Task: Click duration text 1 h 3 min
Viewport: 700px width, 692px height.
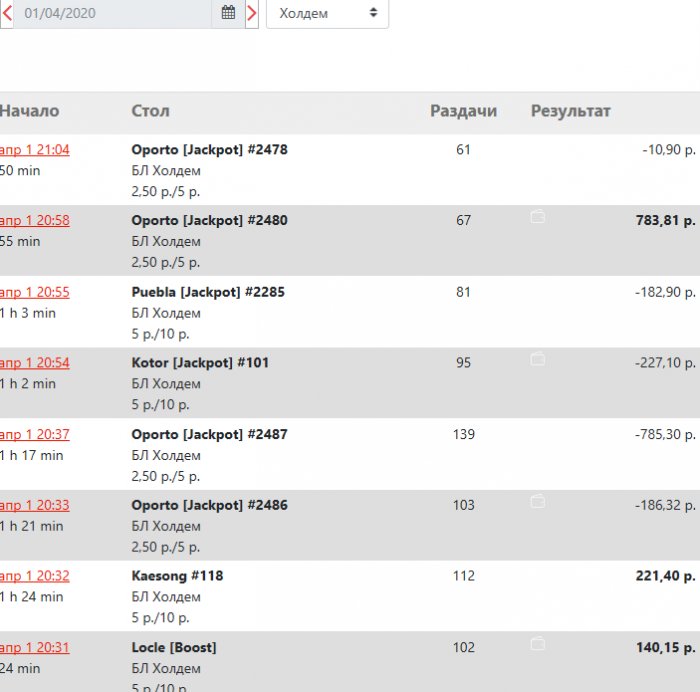Action: (28, 313)
